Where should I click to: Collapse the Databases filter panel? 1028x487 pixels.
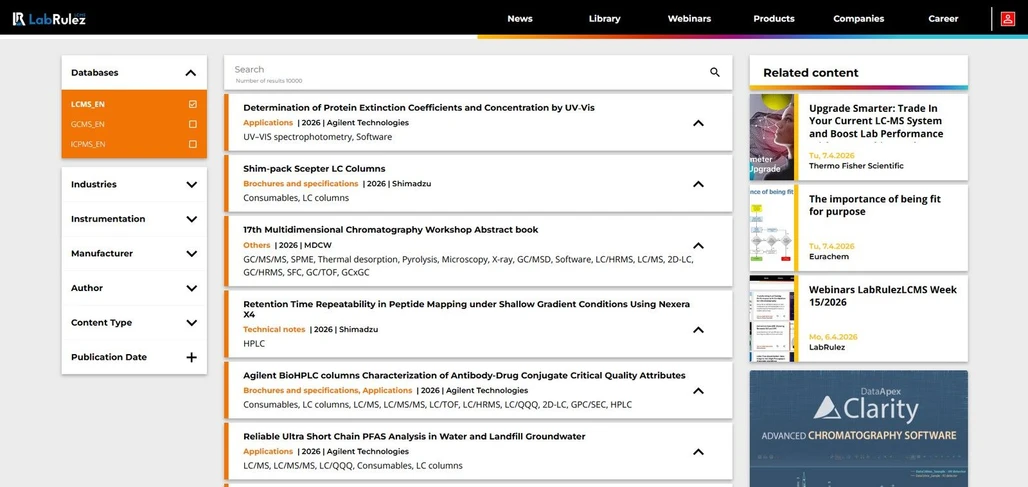click(190, 73)
